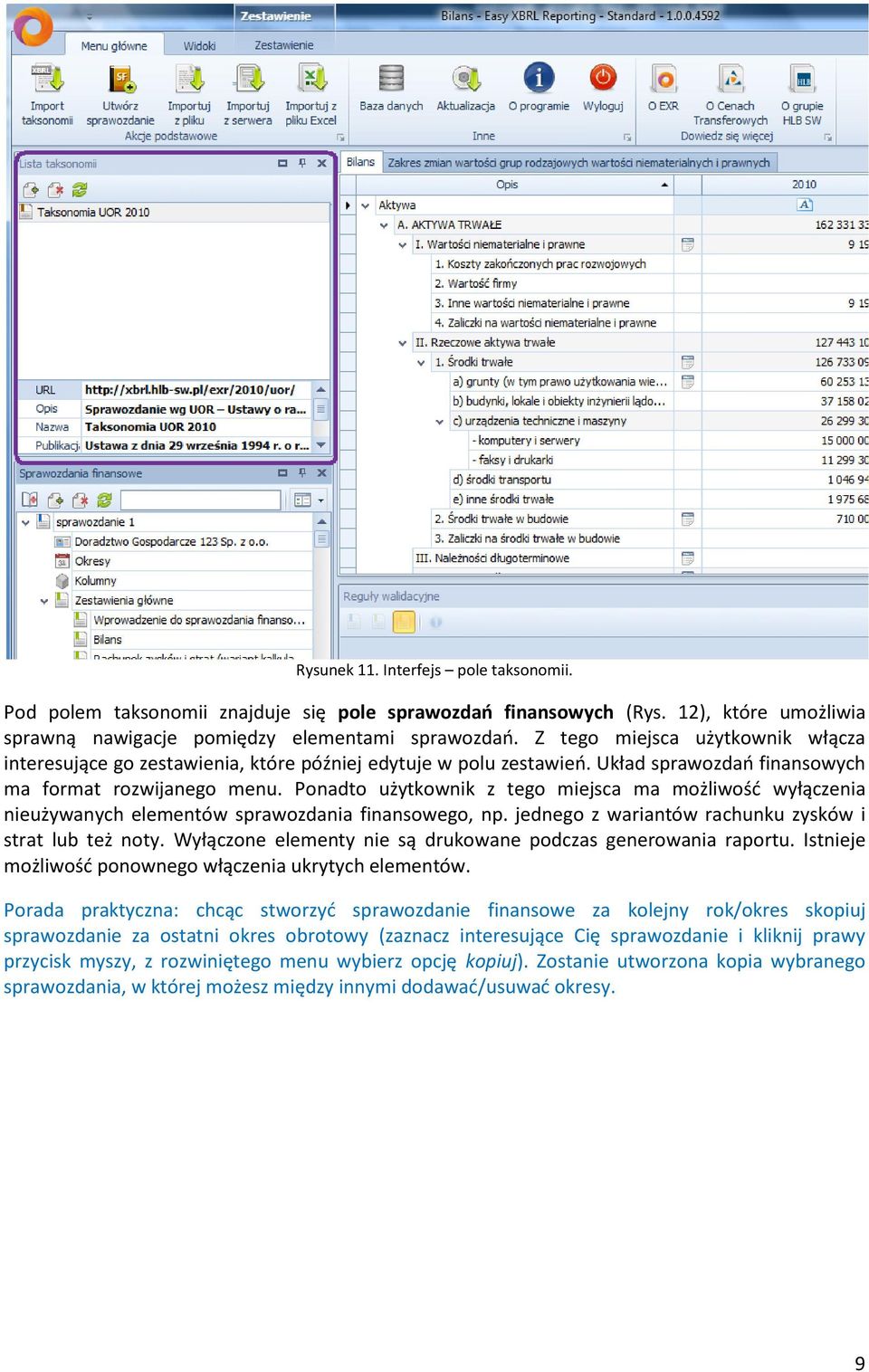Screen dimensions: 869x1372
Task: Click note icon on 1. Środki trwałe row
Action: 687,362
